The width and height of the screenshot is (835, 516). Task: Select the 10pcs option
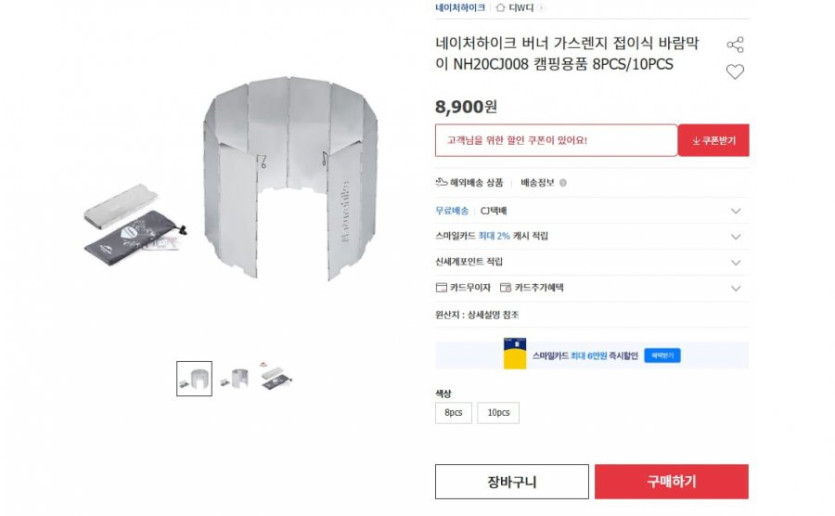pyautogui.click(x=498, y=412)
